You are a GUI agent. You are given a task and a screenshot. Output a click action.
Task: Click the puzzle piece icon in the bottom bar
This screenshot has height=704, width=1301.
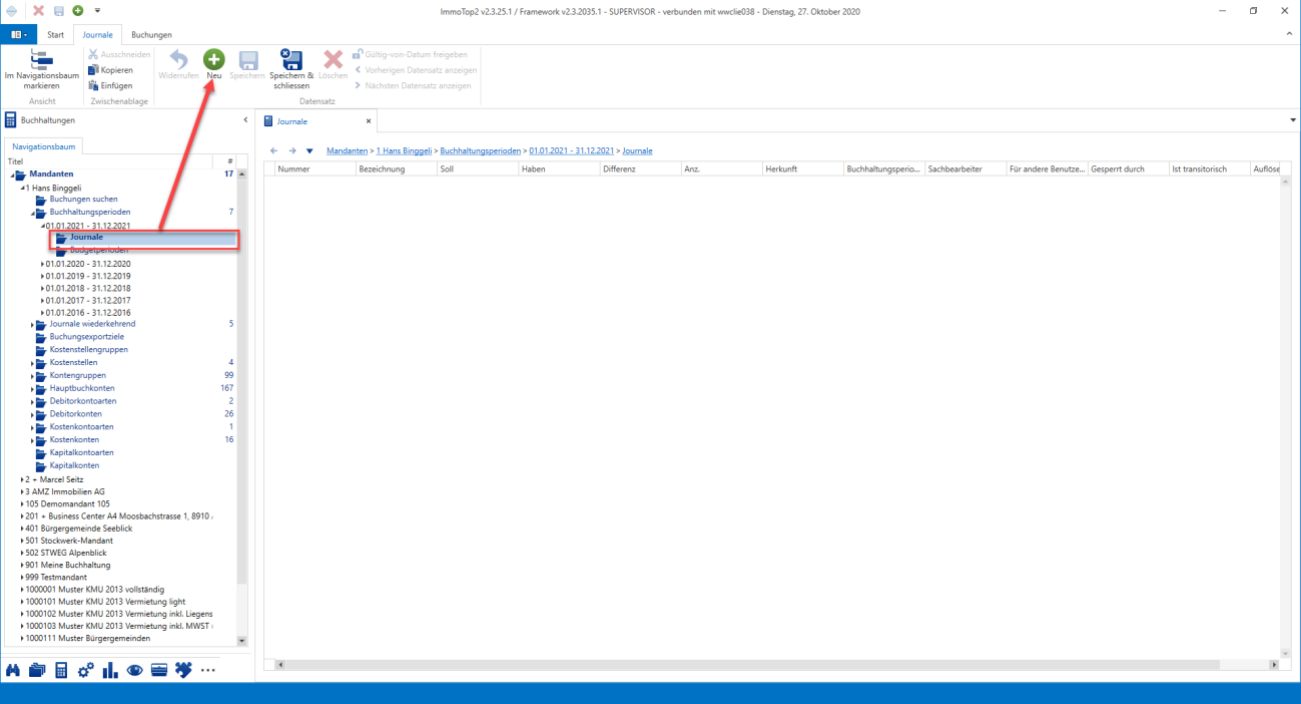(183, 670)
